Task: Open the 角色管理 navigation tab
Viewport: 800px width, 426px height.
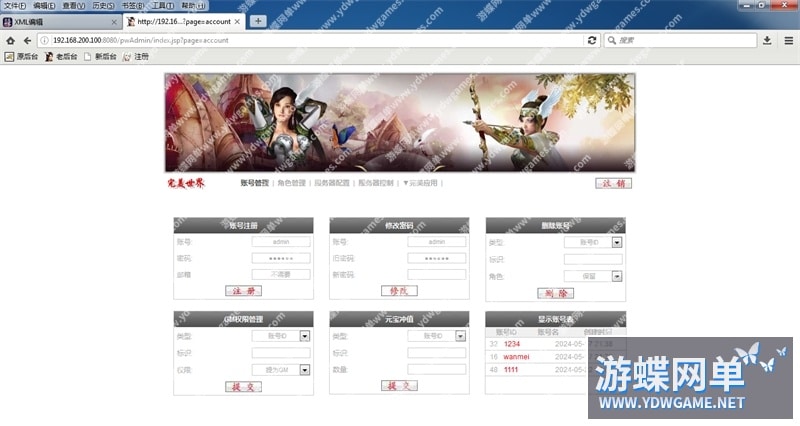Action: 291,183
